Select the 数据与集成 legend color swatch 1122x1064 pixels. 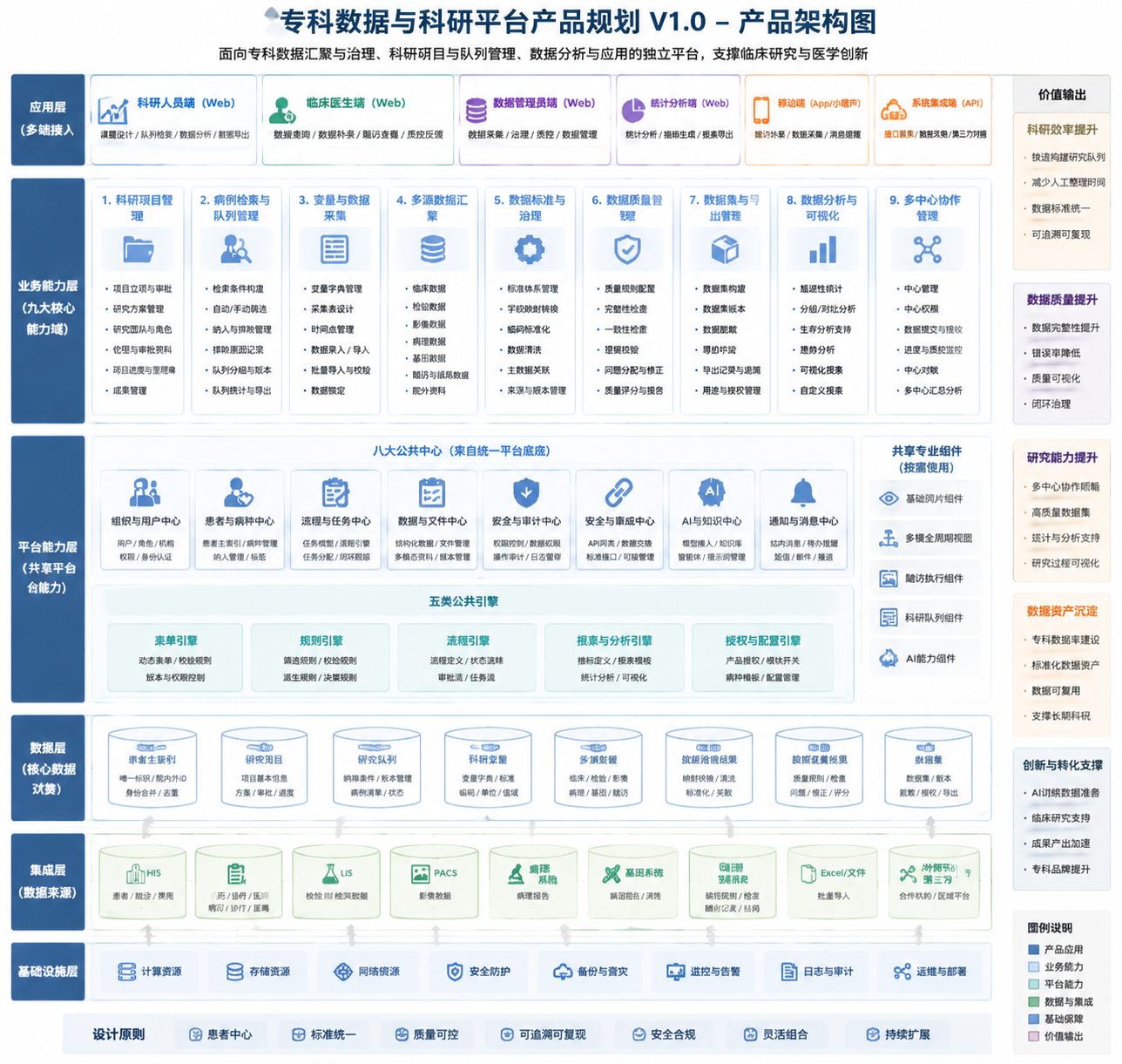click(x=1034, y=1002)
